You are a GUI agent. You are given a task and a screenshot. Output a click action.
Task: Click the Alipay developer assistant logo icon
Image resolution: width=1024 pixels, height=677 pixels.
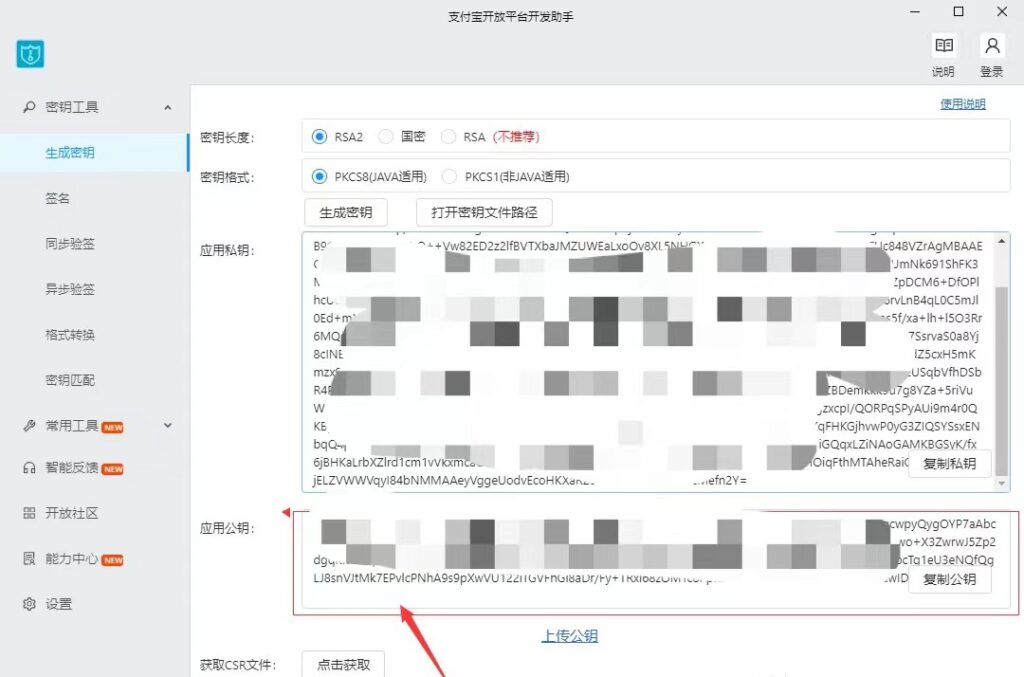point(29,55)
